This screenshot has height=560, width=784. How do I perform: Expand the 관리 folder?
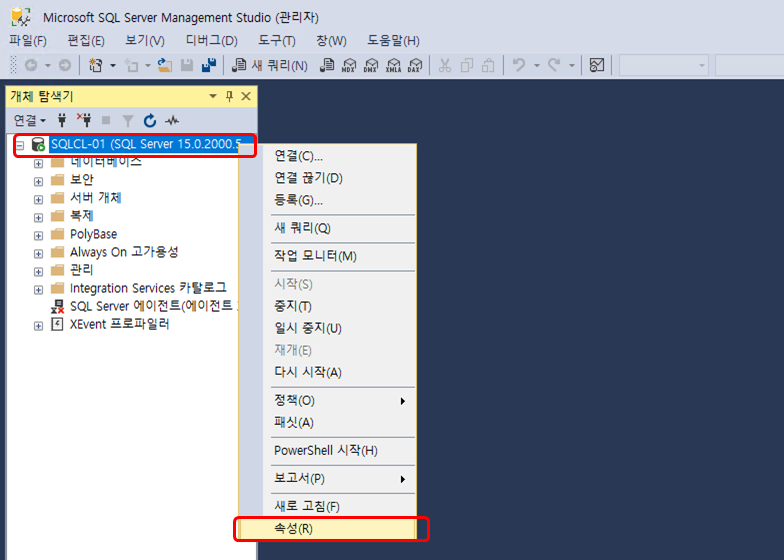(38, 272)
